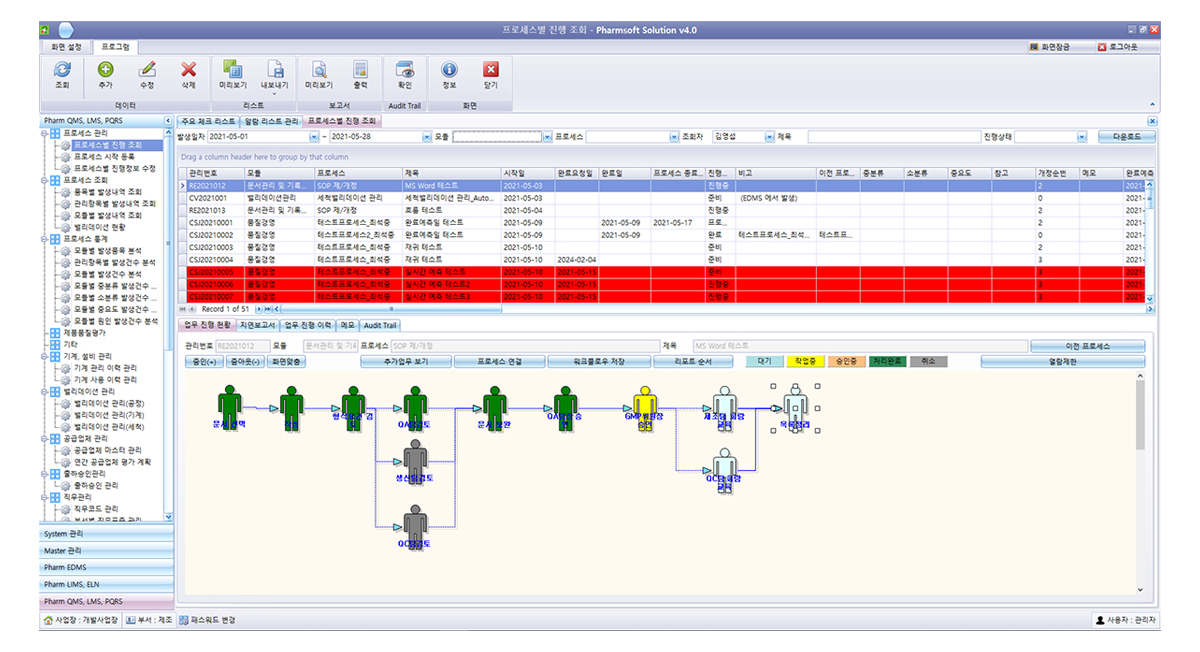
Task: Select the gray 생산팀검토 workflow node
Action: (415, 463)
